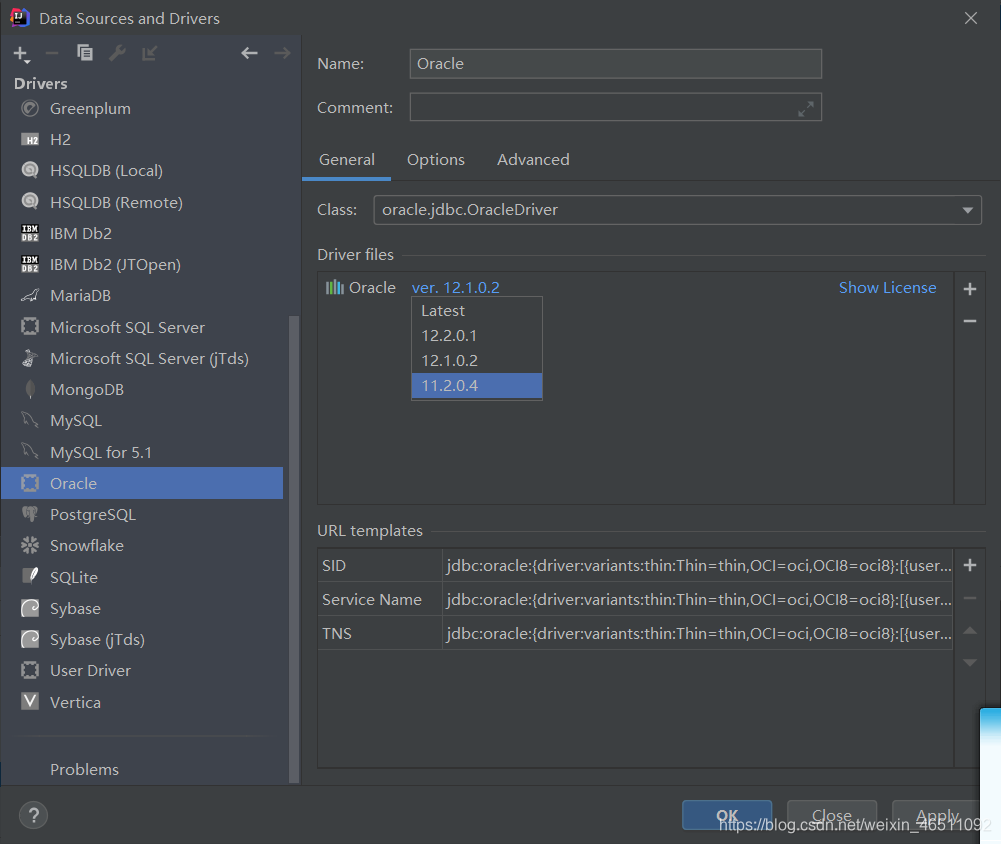Click the remove minus icon in left toolbar

tap(52, 54)
